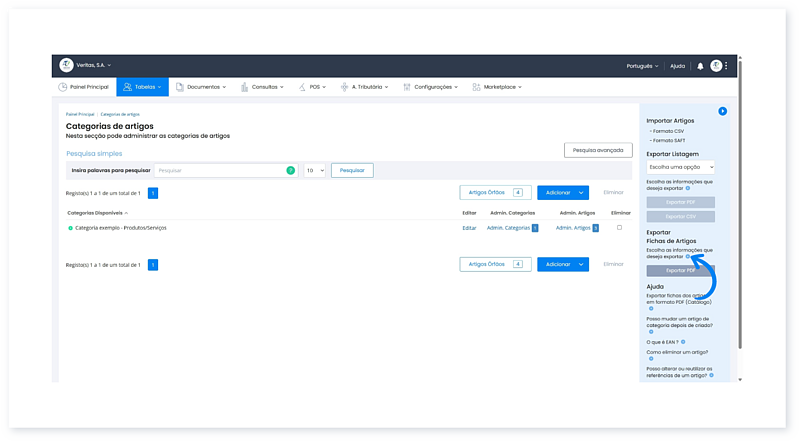Viewport: 800px width, 442px height.
Task: Expand 'Escolha uma opção' export dropdown
Action: click(x=680, y=167)
